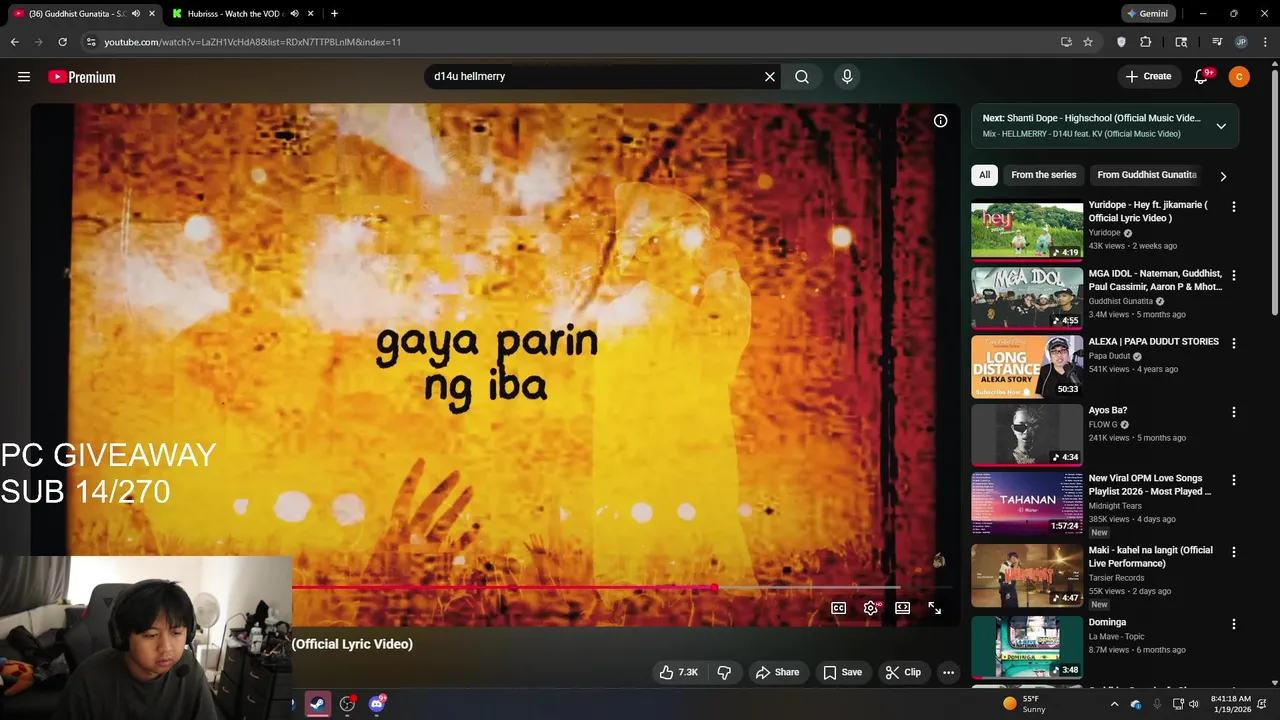The height and width of the screenshot is (720, 1280).
Task: Open options for MGA IDOL video
Action: click(1233, 275)
